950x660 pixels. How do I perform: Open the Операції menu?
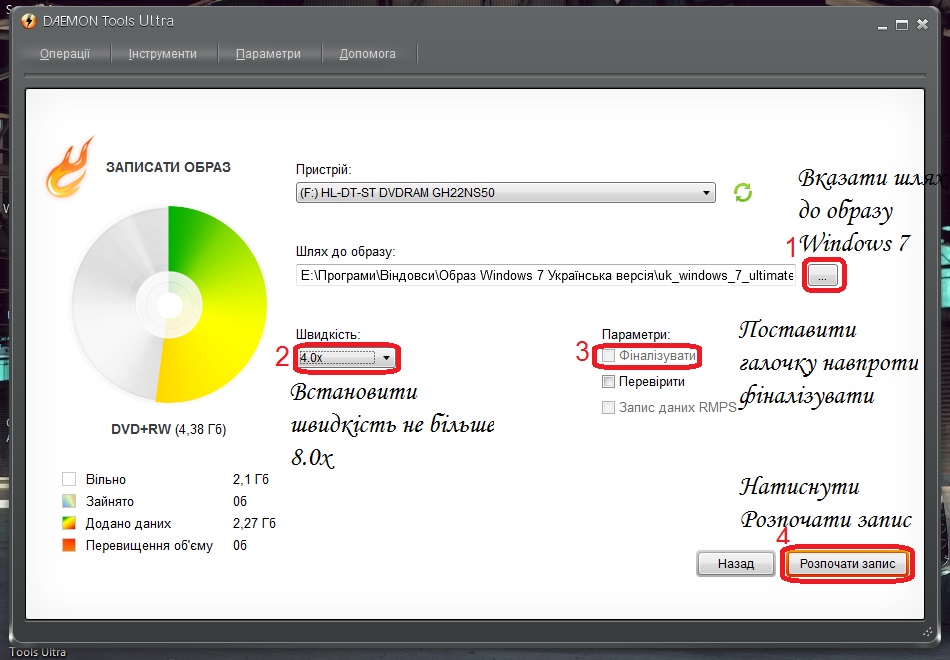coord(65,54)
